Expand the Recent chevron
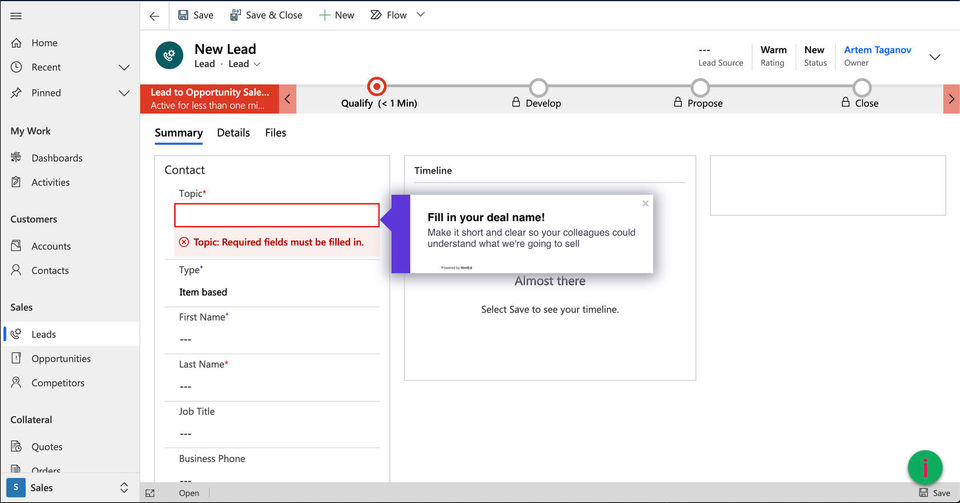960x503 pixels. [124, 67]
